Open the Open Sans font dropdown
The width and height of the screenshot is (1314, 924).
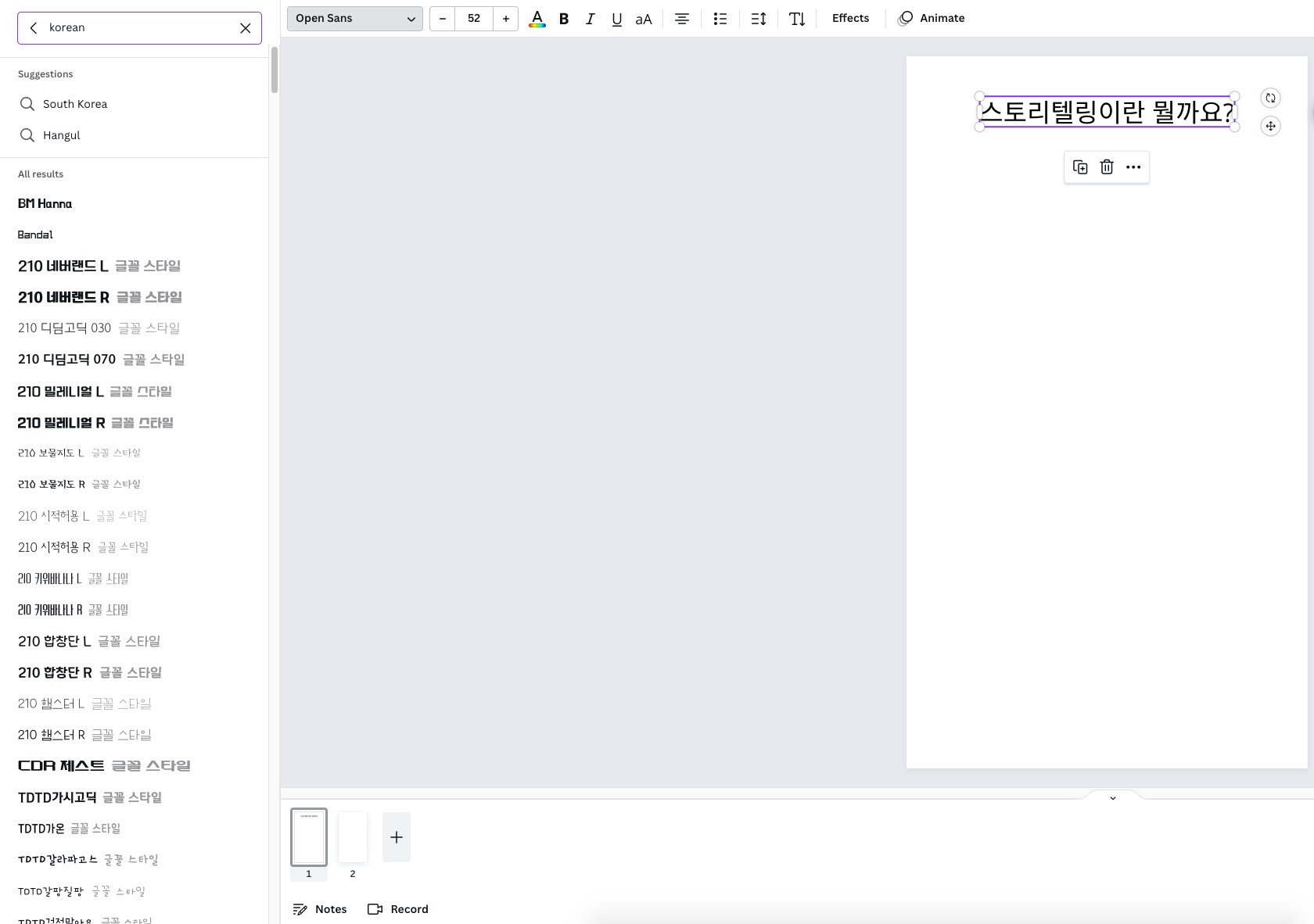tap(355, 19)
